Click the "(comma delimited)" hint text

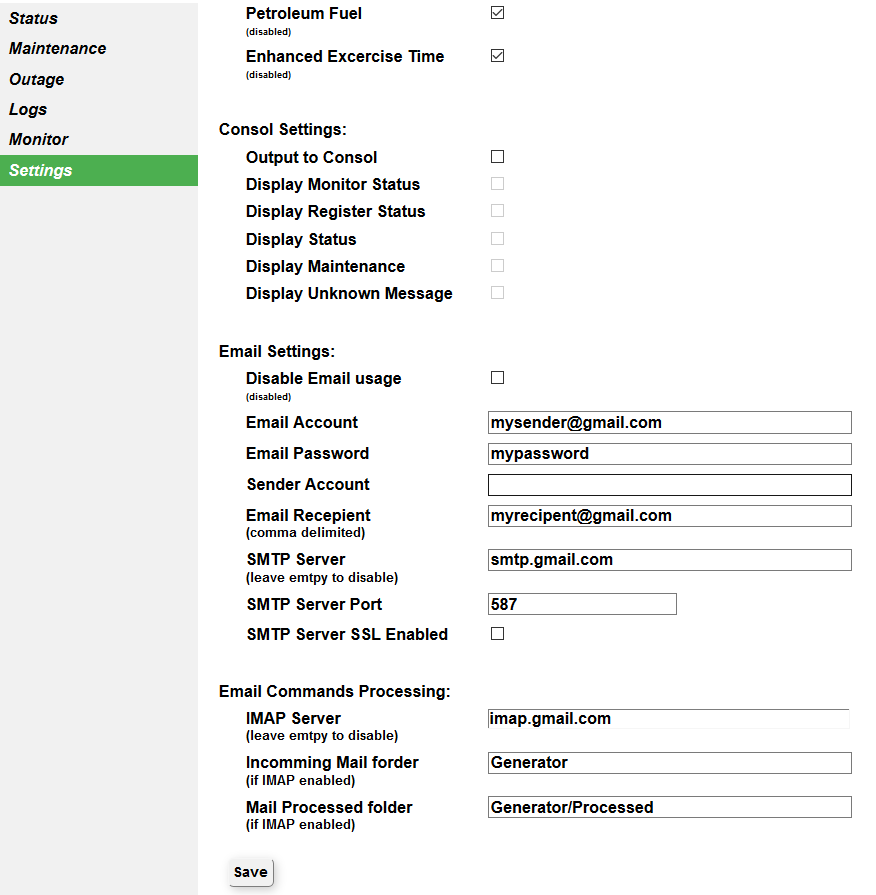tap(305, 533)
